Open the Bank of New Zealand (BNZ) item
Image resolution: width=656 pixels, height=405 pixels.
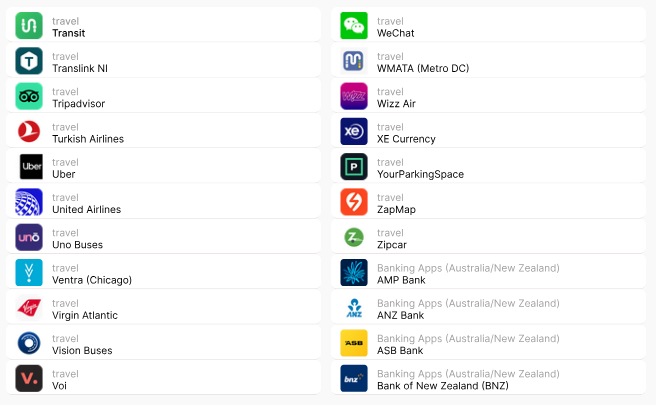click(x=490, y=379)
